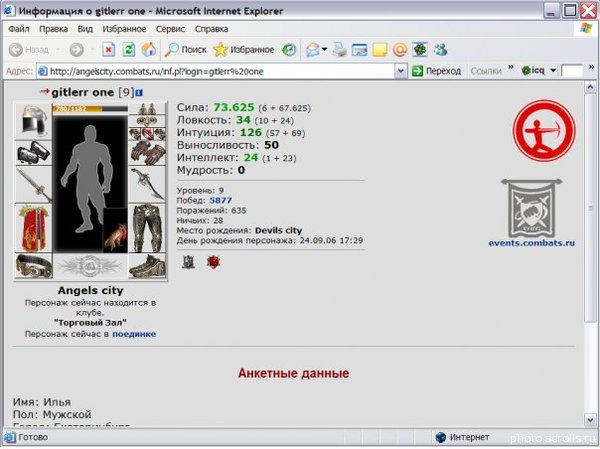
Task: Open the Вид menu
Action: pyautogui.click(x=85, y=29)
